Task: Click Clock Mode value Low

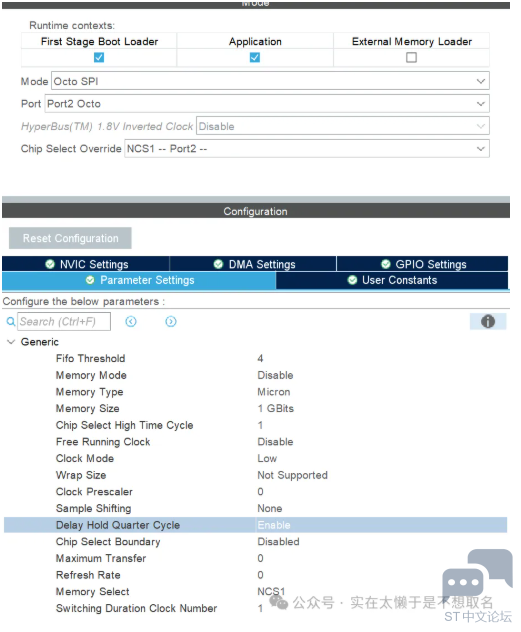Action: pos(267,458)
